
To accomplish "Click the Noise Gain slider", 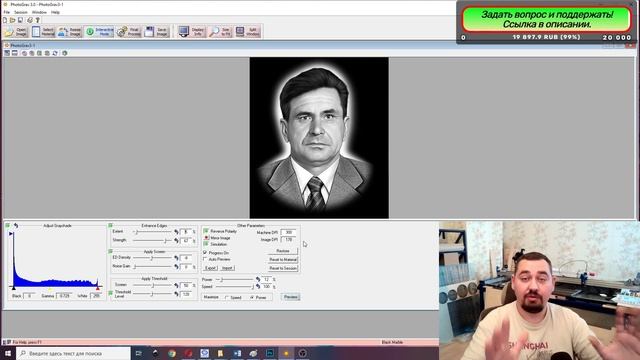I will pos(152,267).
